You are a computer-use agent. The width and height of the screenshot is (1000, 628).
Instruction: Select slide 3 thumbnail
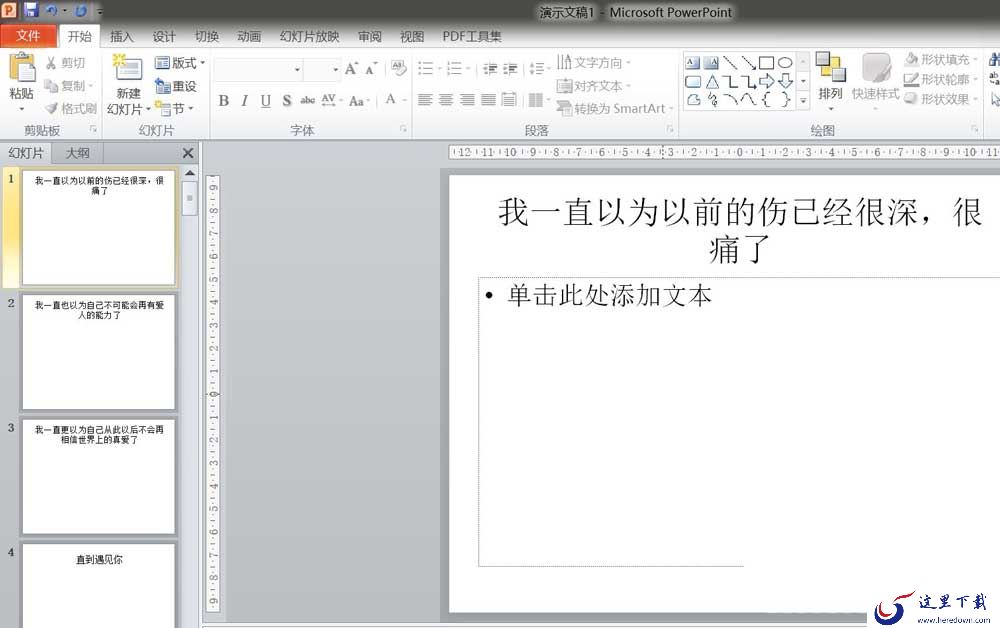pos(99,476)
